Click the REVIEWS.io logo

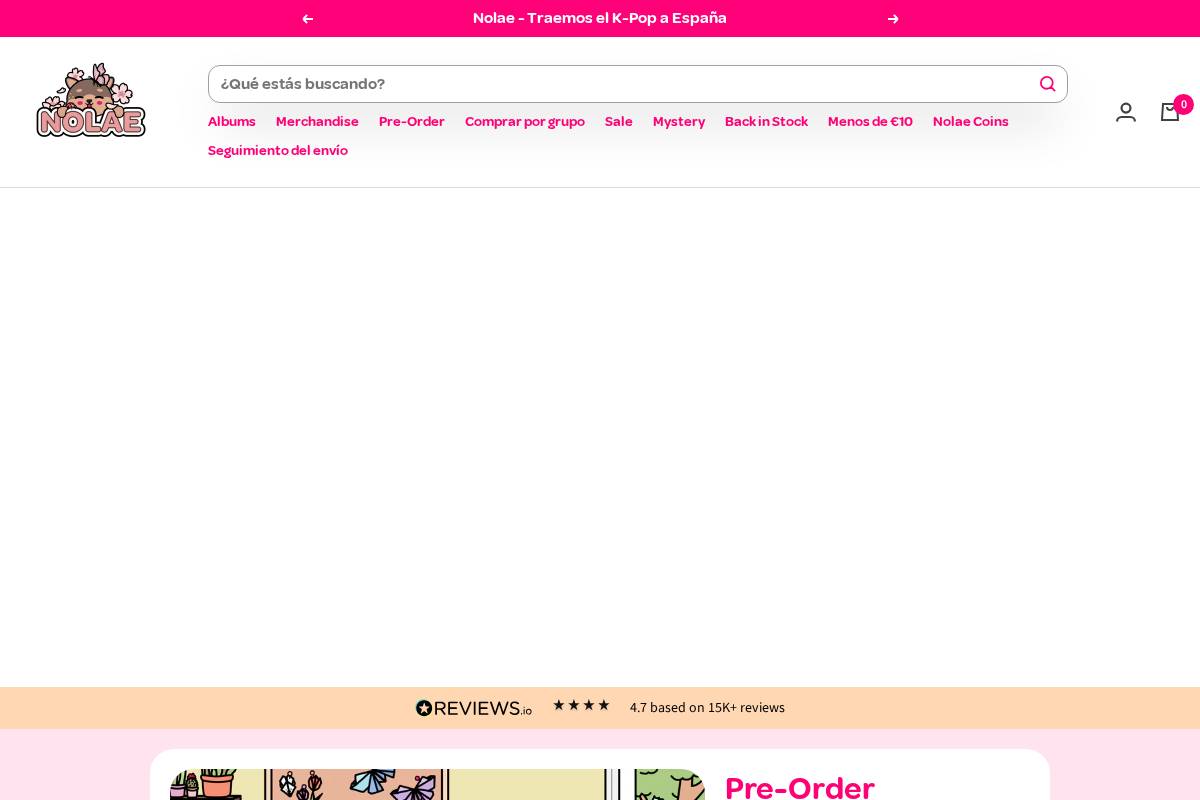[474, 708]
